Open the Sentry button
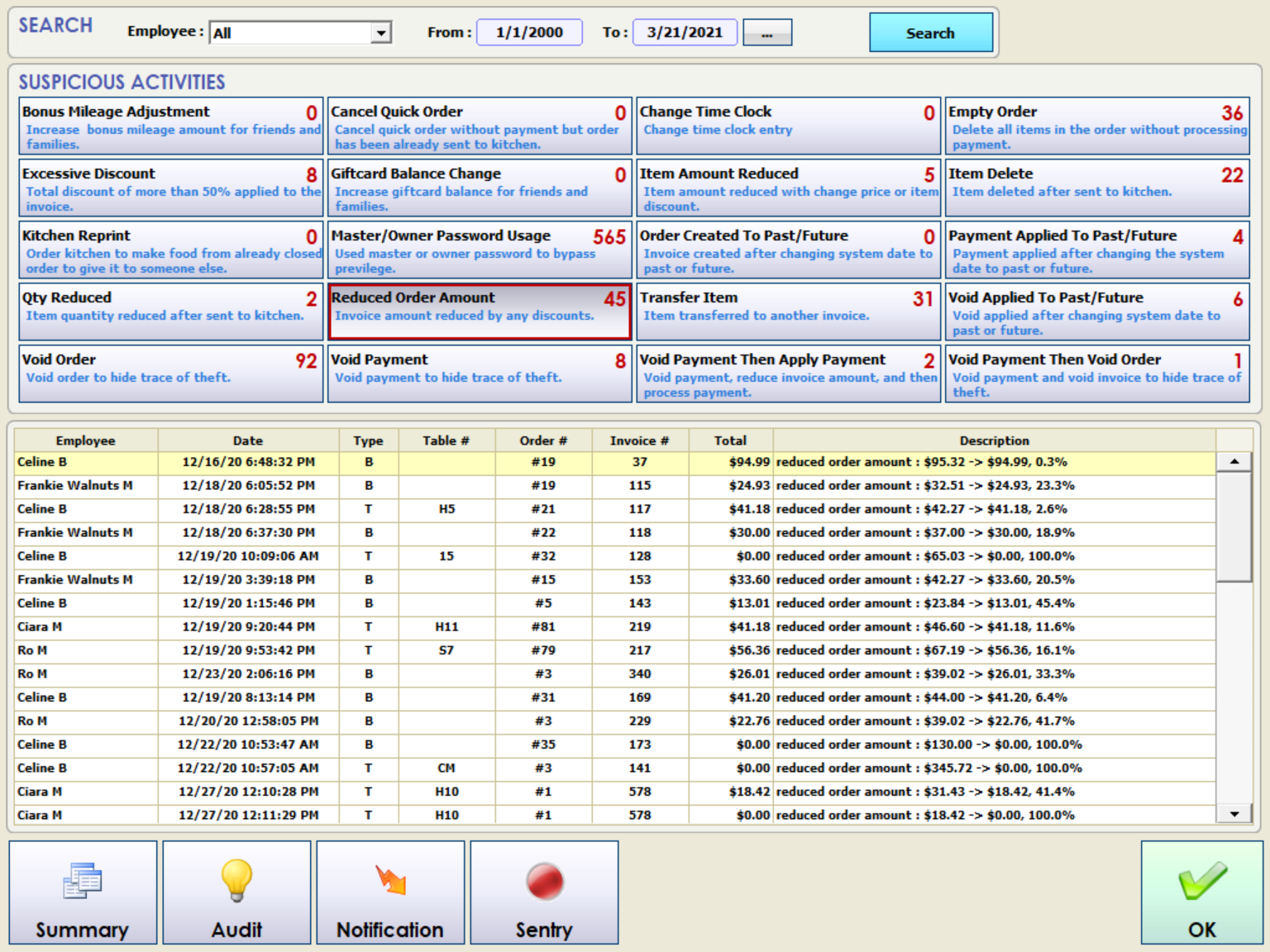The image size is (1270, 952). (x=544, y=892)
